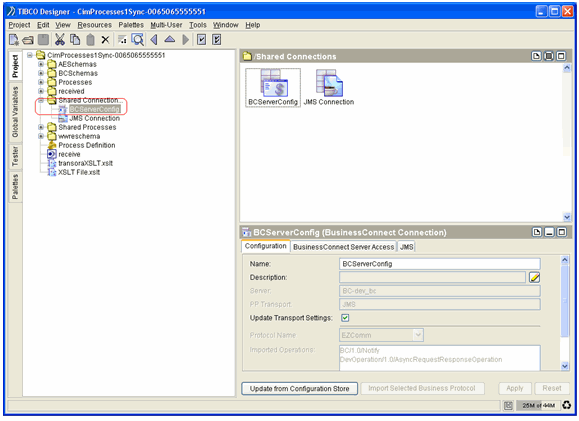Image resolution: width=579 pixels, height=421 pixels.
Task: Click the Open Project toolbar icon
Action: pos(28,40)
